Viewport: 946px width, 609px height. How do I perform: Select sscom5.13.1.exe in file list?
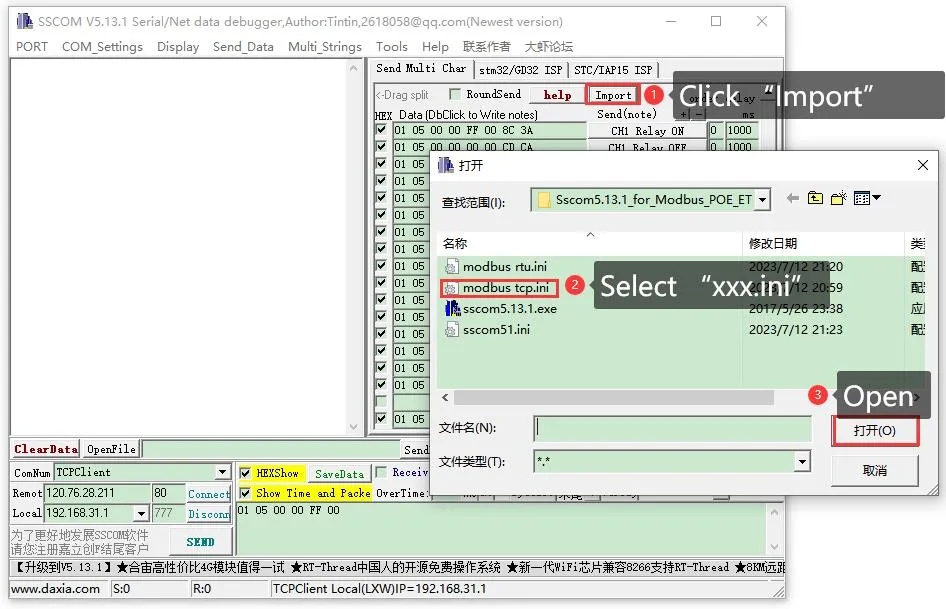(x=509, y=308)
